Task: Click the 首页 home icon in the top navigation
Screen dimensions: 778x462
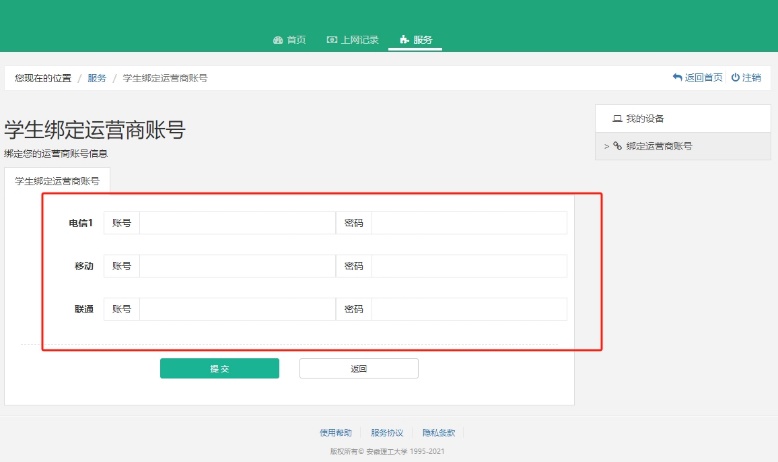Action: [x=278, y=40]
